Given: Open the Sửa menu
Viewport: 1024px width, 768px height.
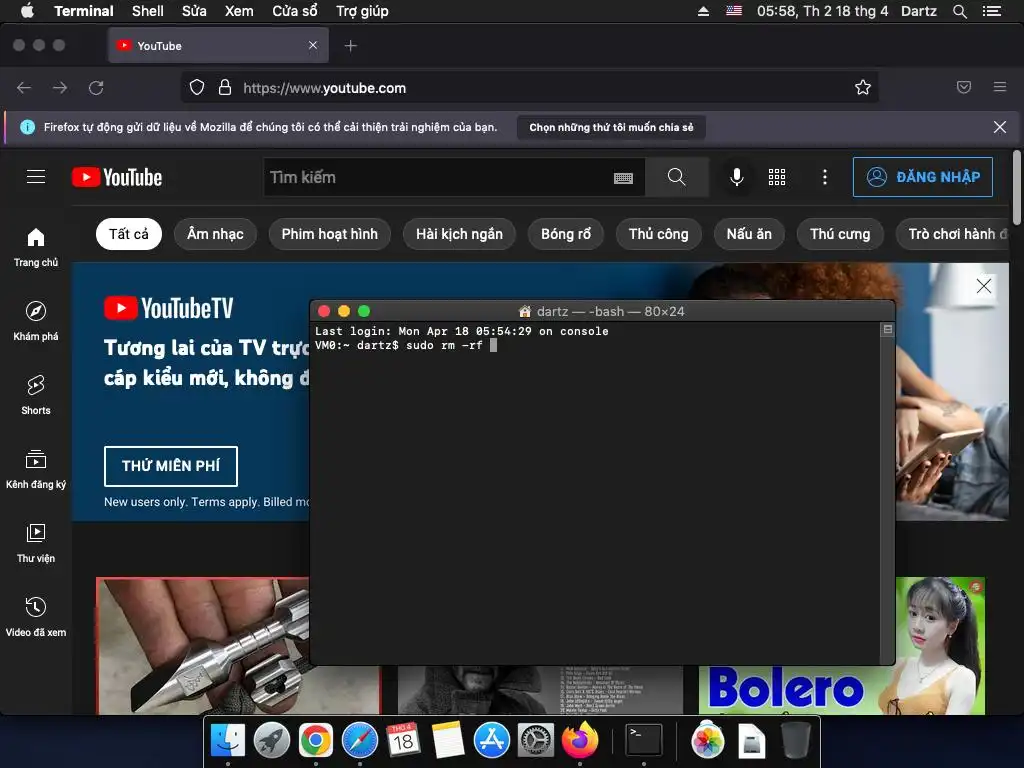Looking at the screenshot, I should (x=194, y=11).
